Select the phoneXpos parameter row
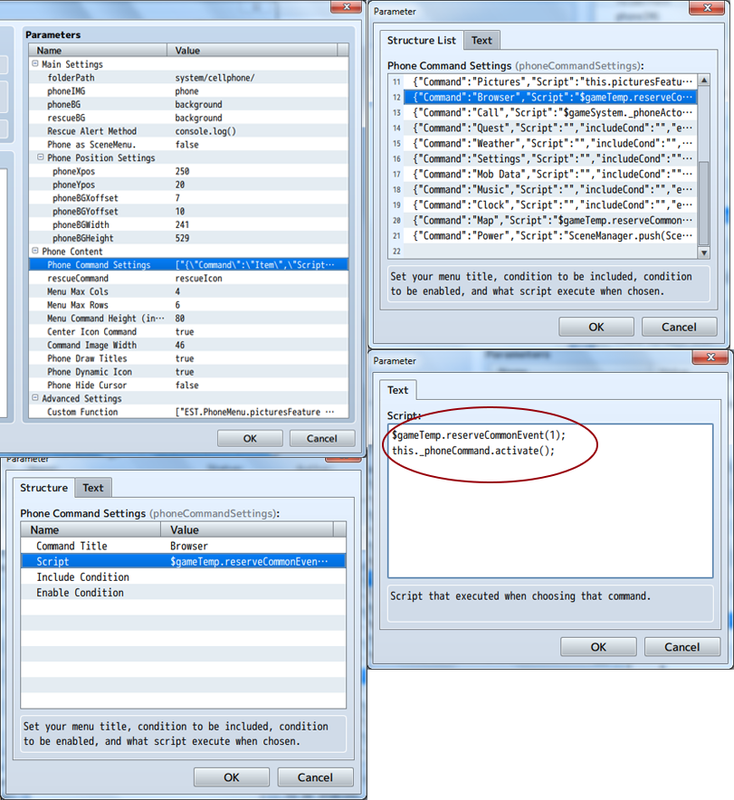Viewport: 734px width, 800px height. pyautogui.click(x=189, y=171)
